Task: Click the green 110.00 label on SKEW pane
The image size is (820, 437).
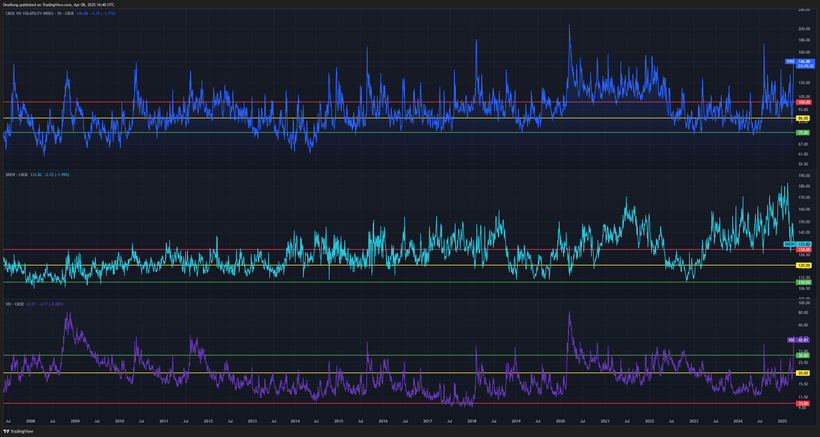Action: tap(802, 282)
